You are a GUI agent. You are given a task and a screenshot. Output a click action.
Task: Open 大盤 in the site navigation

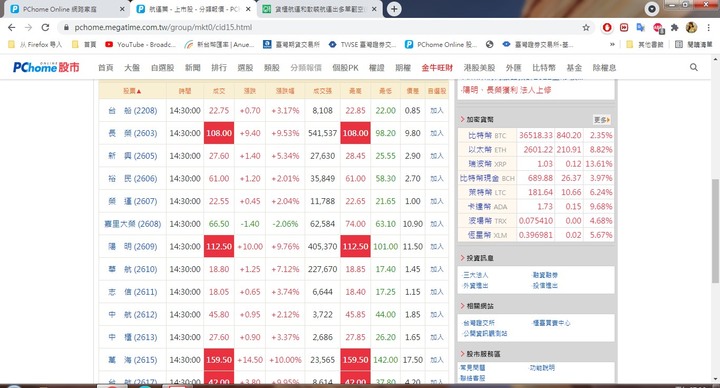132,67
